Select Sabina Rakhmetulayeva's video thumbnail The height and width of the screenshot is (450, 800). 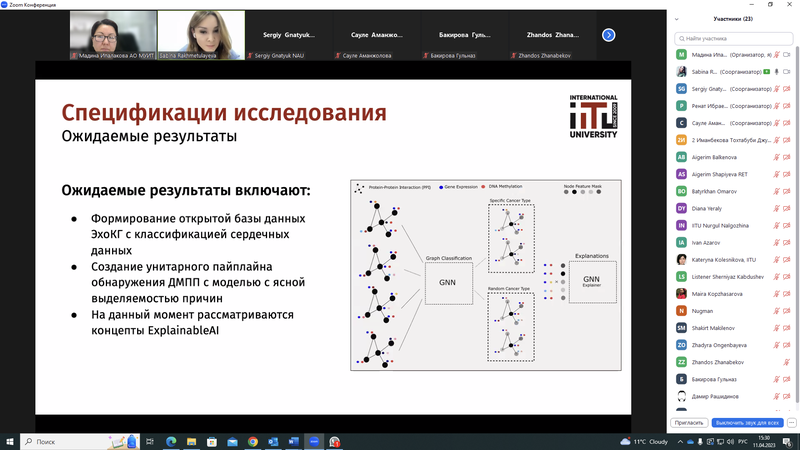point(201,35)
